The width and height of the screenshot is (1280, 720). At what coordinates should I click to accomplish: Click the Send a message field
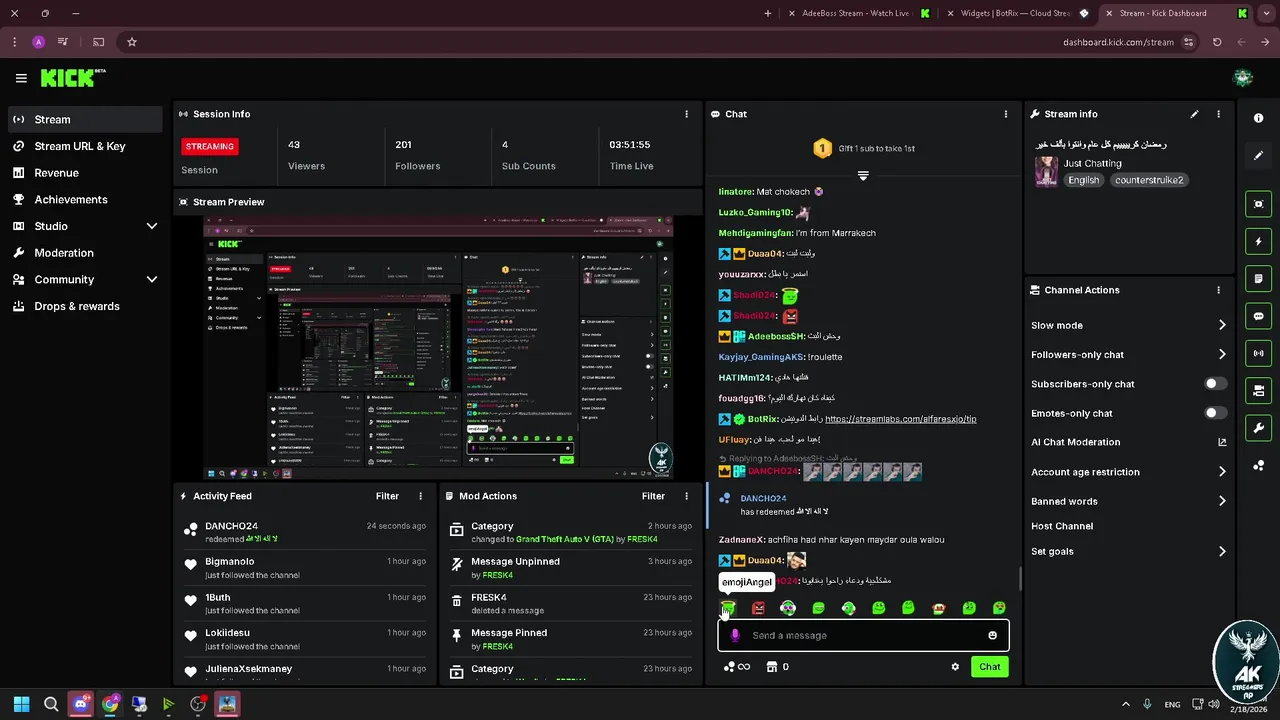[x=863, y=635]
